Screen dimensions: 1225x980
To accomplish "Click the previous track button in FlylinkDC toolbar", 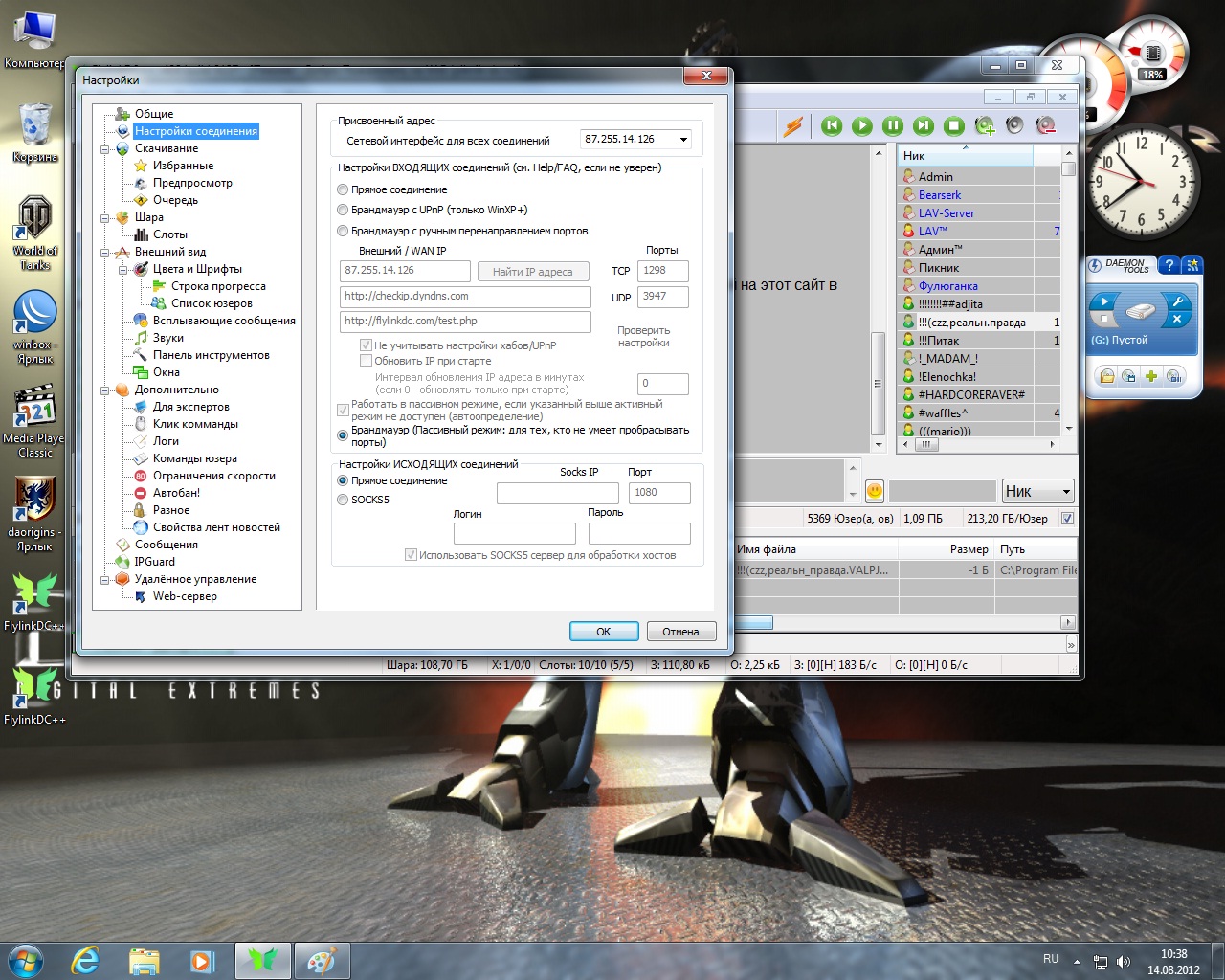I will (x=832, y=125).
